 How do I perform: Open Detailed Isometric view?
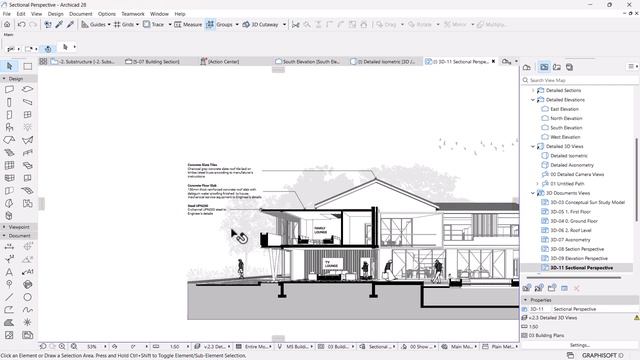point(569,156)
